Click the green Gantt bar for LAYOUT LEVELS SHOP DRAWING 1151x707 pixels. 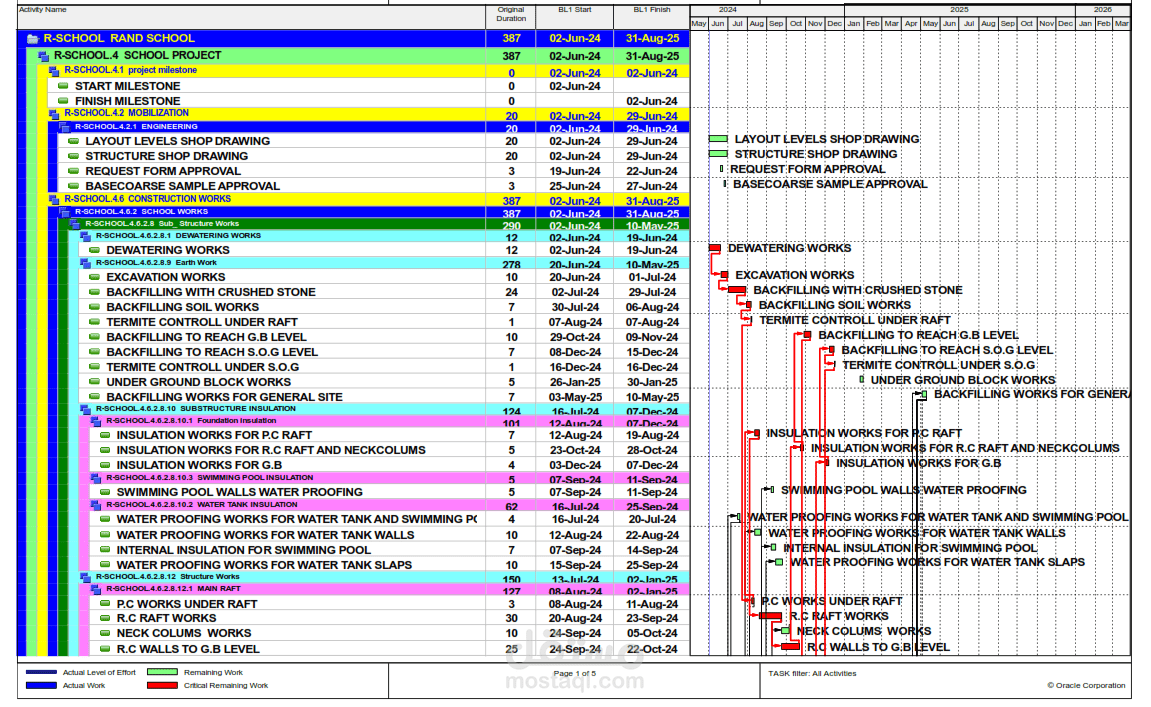pos(719,139)
